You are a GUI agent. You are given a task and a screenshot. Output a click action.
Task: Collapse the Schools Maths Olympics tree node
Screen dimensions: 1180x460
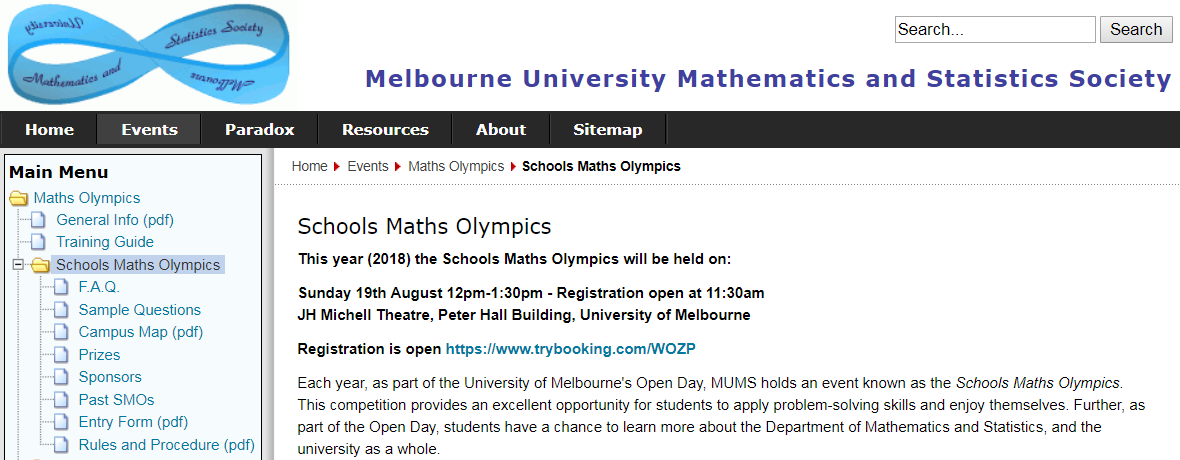tap(19, 265)
